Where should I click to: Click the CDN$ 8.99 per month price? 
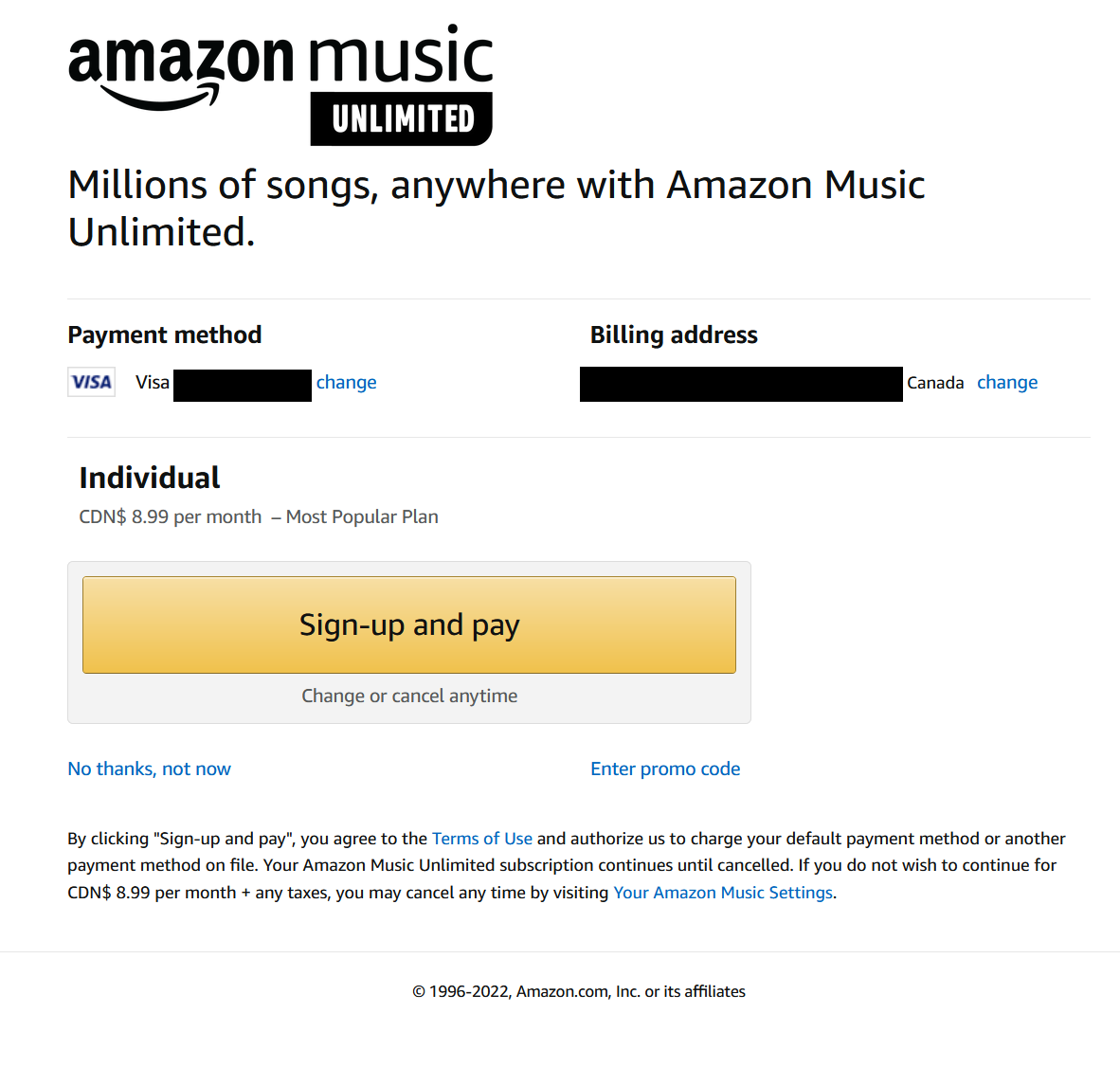[171, 516]
